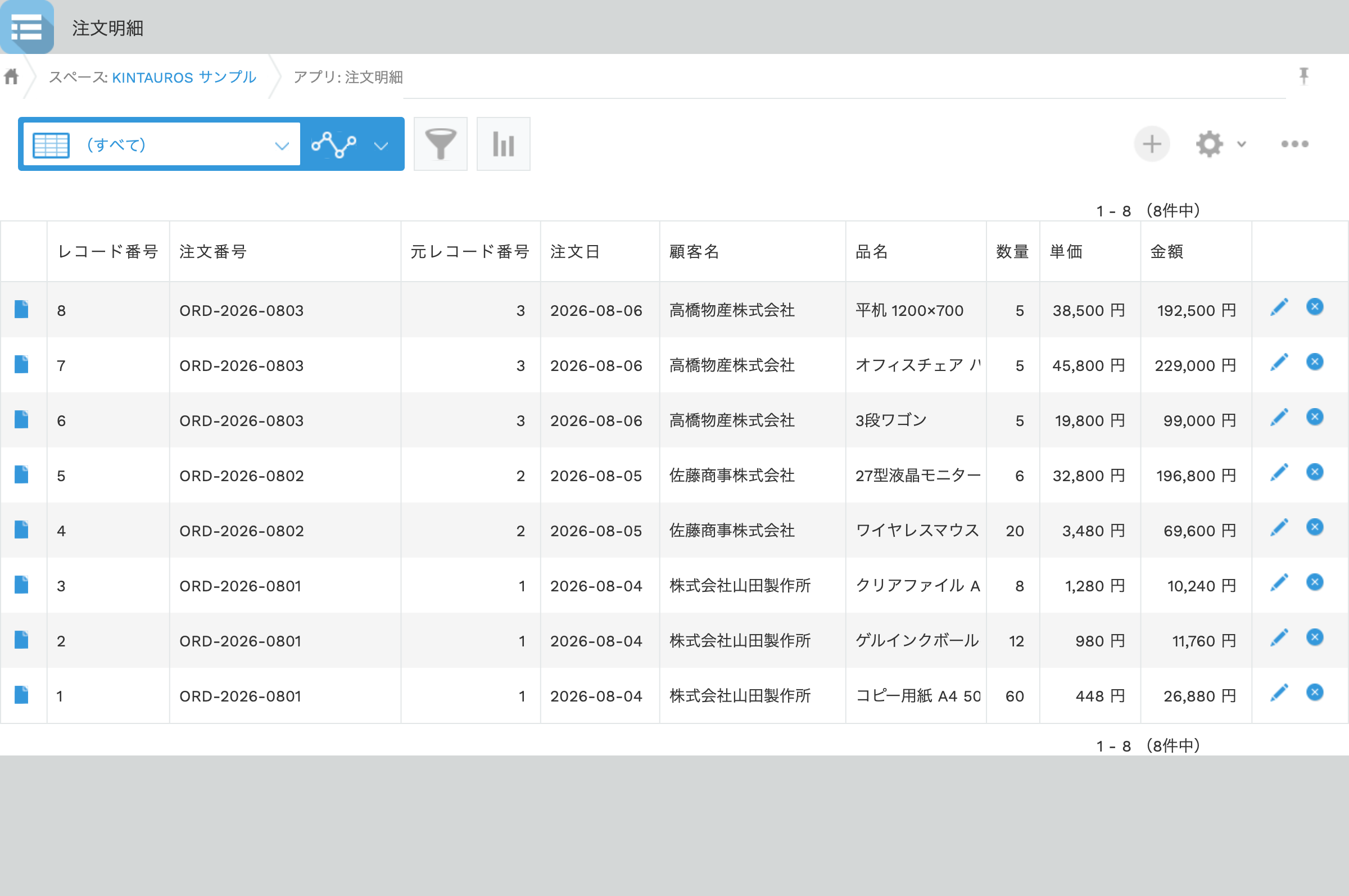The image size is (1349, 896).
Task: Go to the portal home icon
Action: [x=11, y=76]
